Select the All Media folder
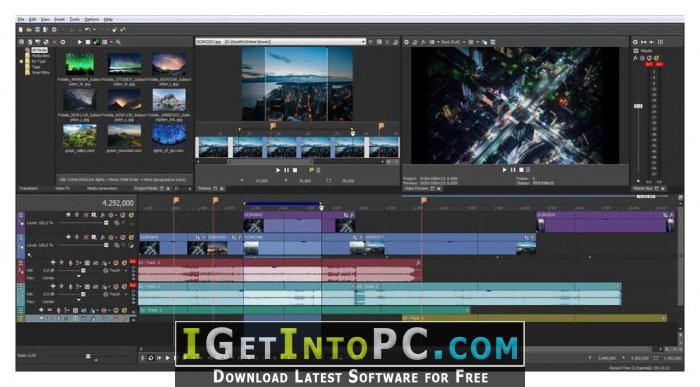 pyautogui.click(x=39, y=50)
